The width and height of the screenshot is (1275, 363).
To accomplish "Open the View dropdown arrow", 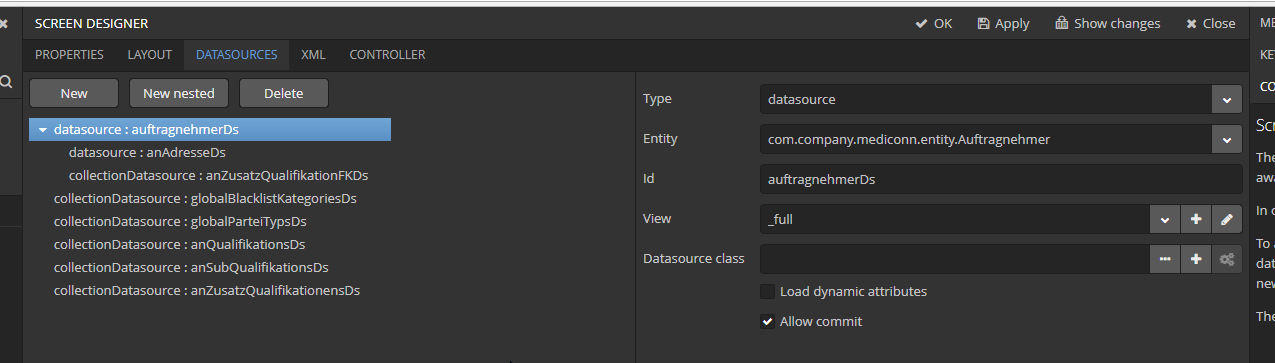I will pyautogui.click(x=1165, y=219).
